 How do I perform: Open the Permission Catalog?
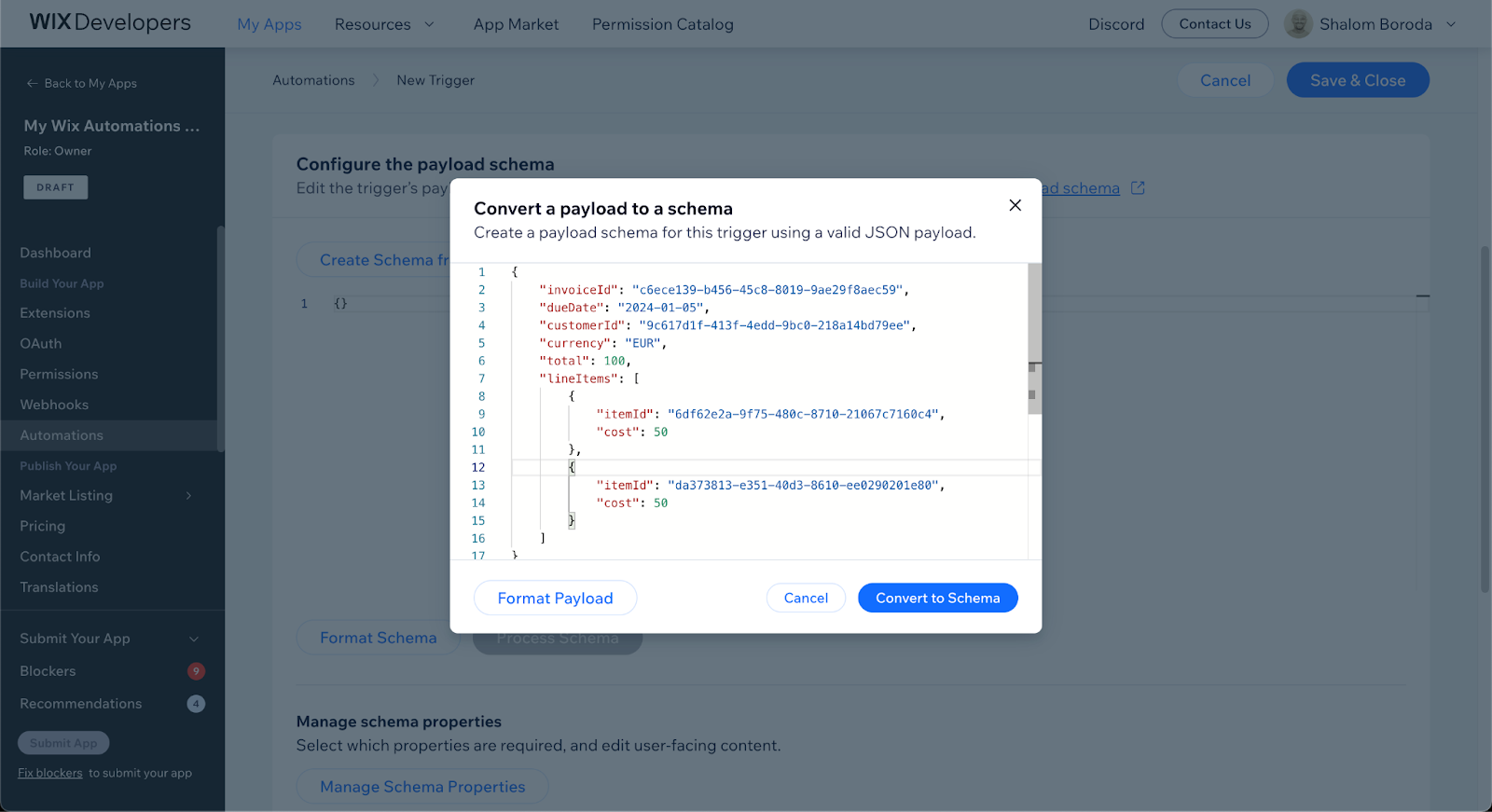(x=663, y=24)
